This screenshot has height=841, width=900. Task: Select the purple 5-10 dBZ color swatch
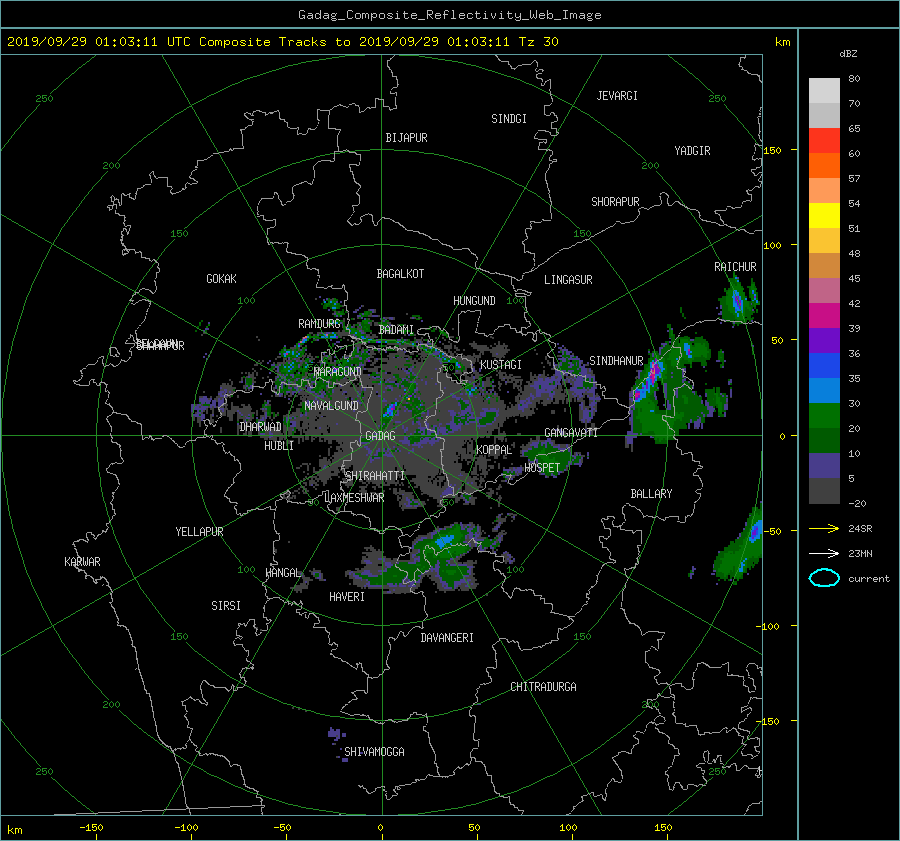(x=824, y=466)
